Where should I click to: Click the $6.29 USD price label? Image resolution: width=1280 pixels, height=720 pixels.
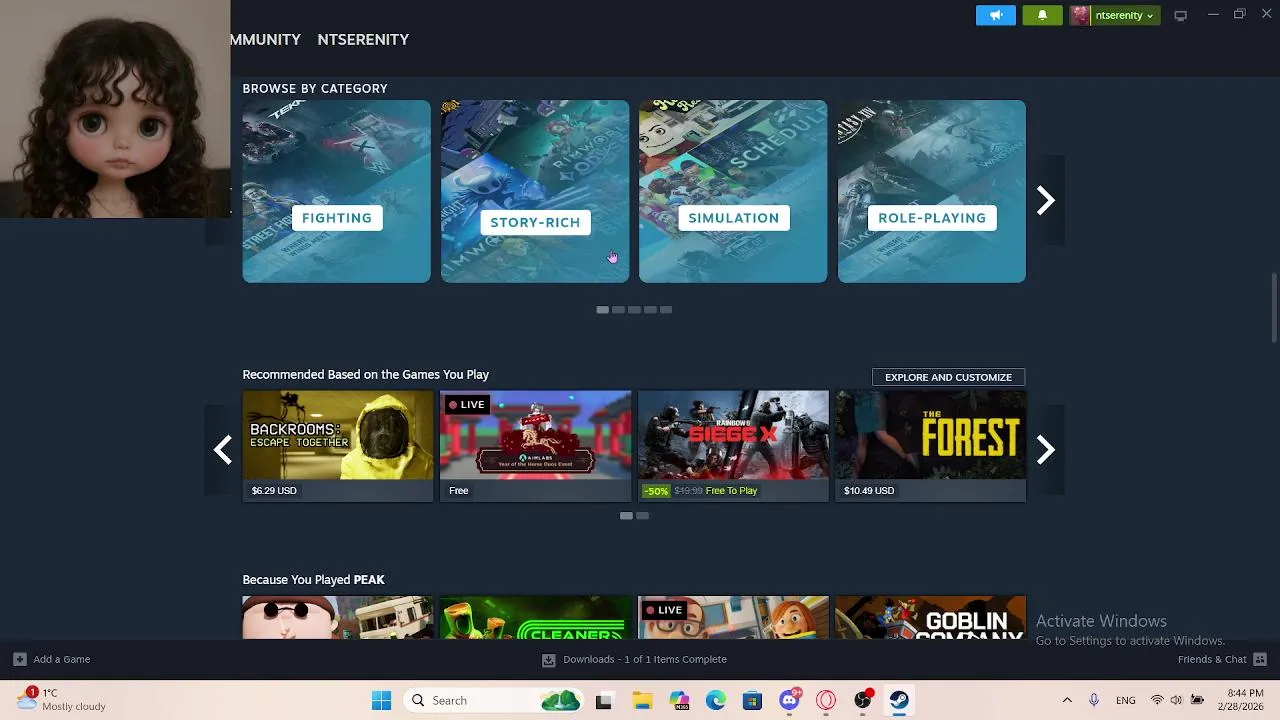pos(274,491)
